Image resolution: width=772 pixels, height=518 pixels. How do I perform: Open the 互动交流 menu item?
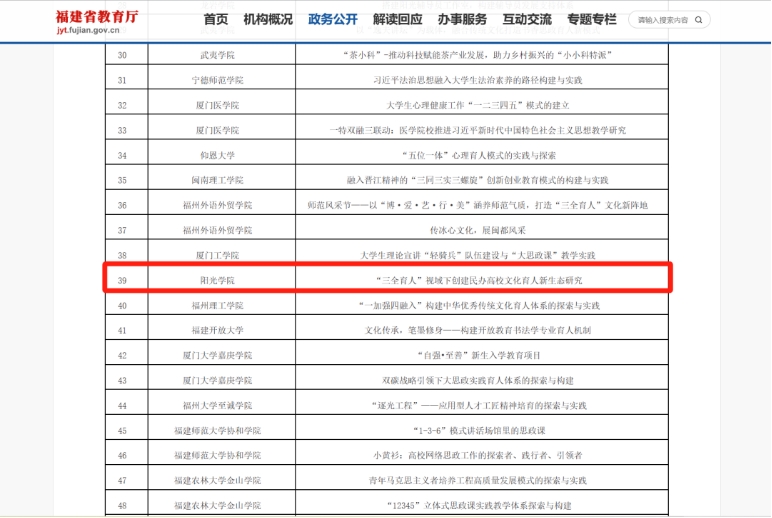pyautogui.click(x=527, y=20)
